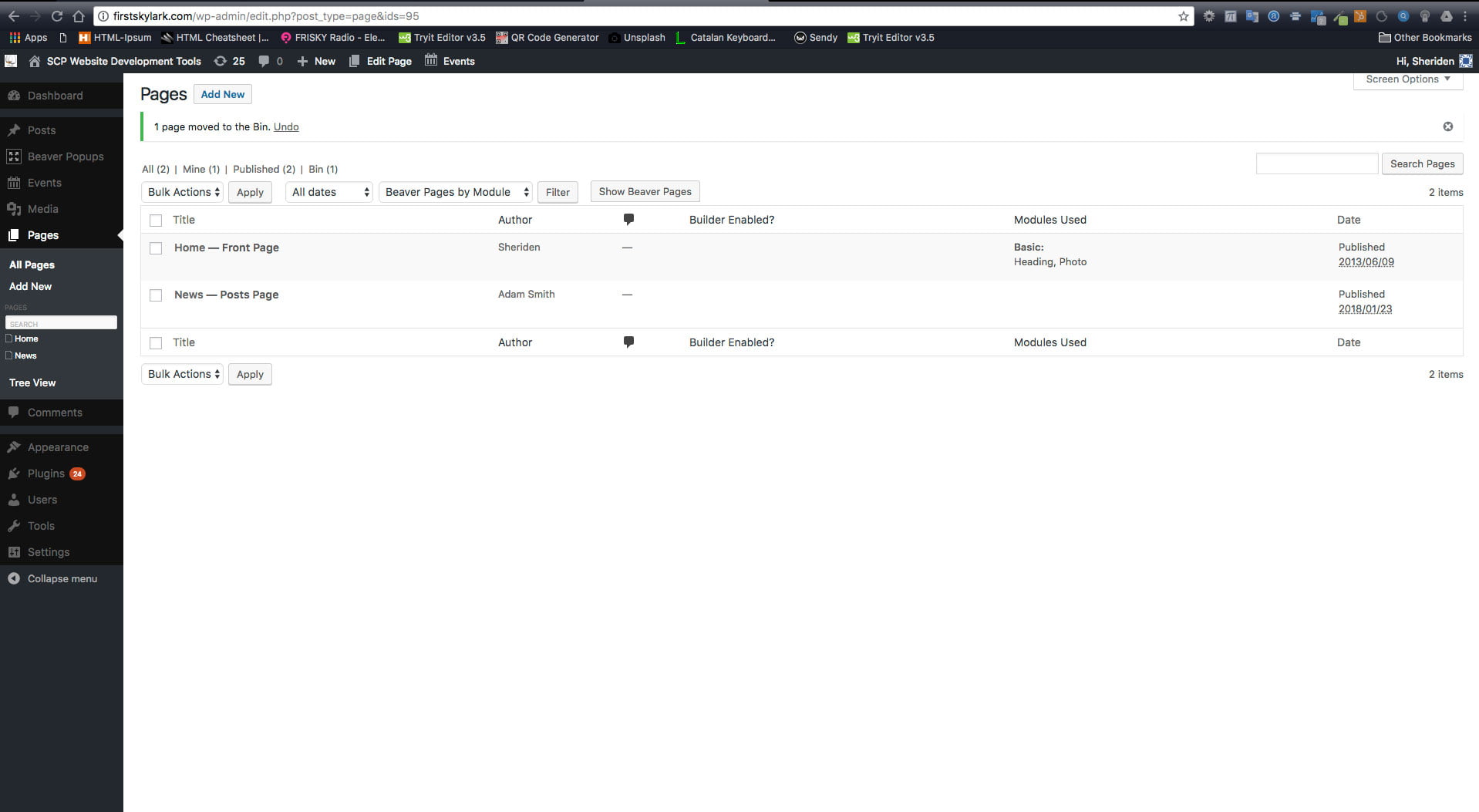Screen dimensions: 1479x812
Task: Click the search pages input field
Action: pyautogui.click(x=1317, y=163)
